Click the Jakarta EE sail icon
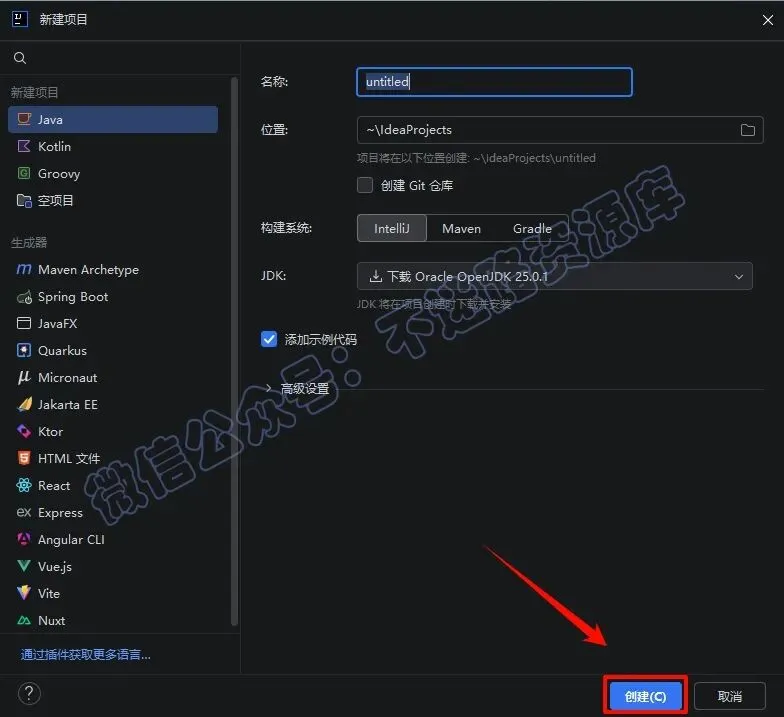Image resolution: width=784 pixels, height=717 pixels. [x=24, y=404]
